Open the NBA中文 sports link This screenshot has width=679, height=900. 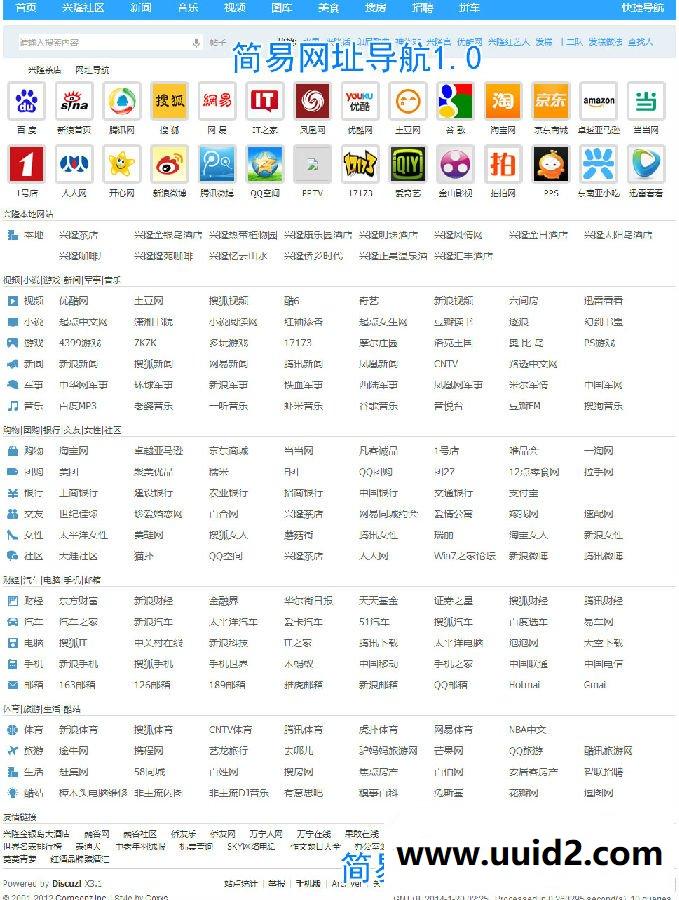(527, 730)
